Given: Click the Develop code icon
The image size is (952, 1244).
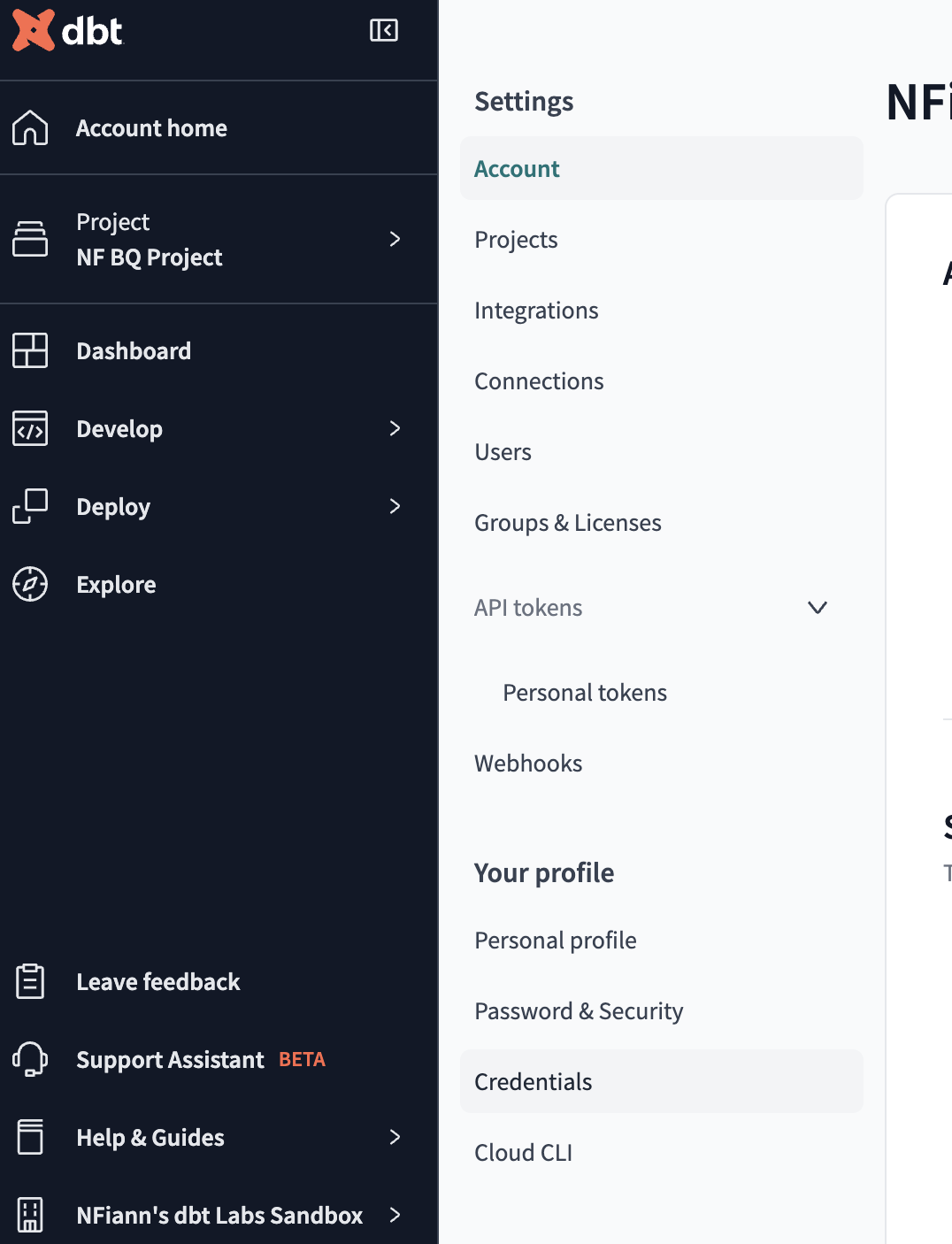Looking at the screenshot, I should click(30, 428).
